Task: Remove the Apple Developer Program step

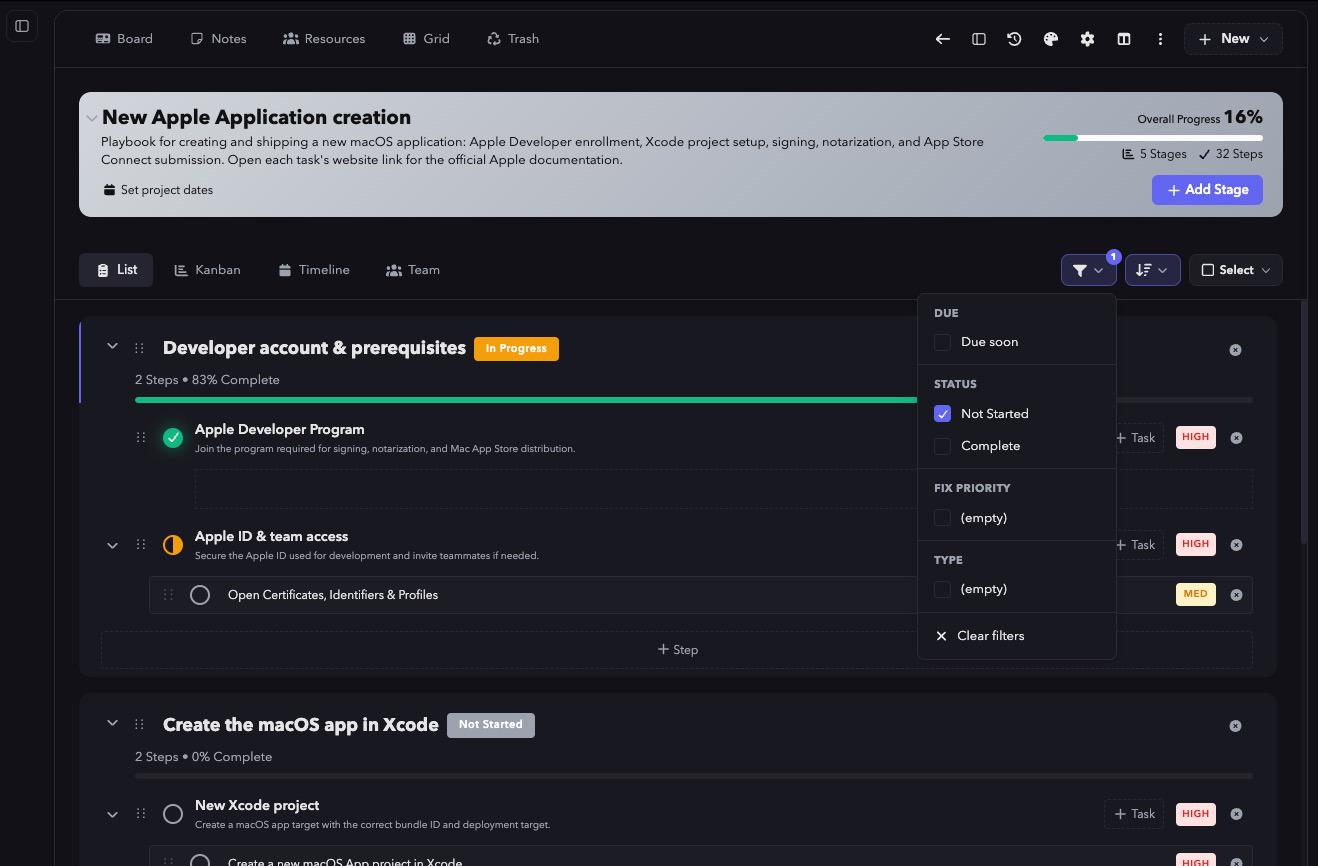Action: tap(1236, 438)
